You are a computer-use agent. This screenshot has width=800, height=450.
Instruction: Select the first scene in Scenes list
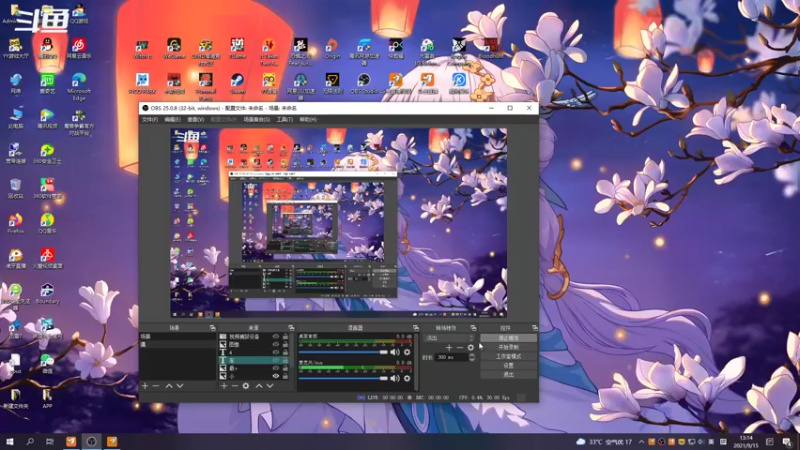(x=178, y=337)
